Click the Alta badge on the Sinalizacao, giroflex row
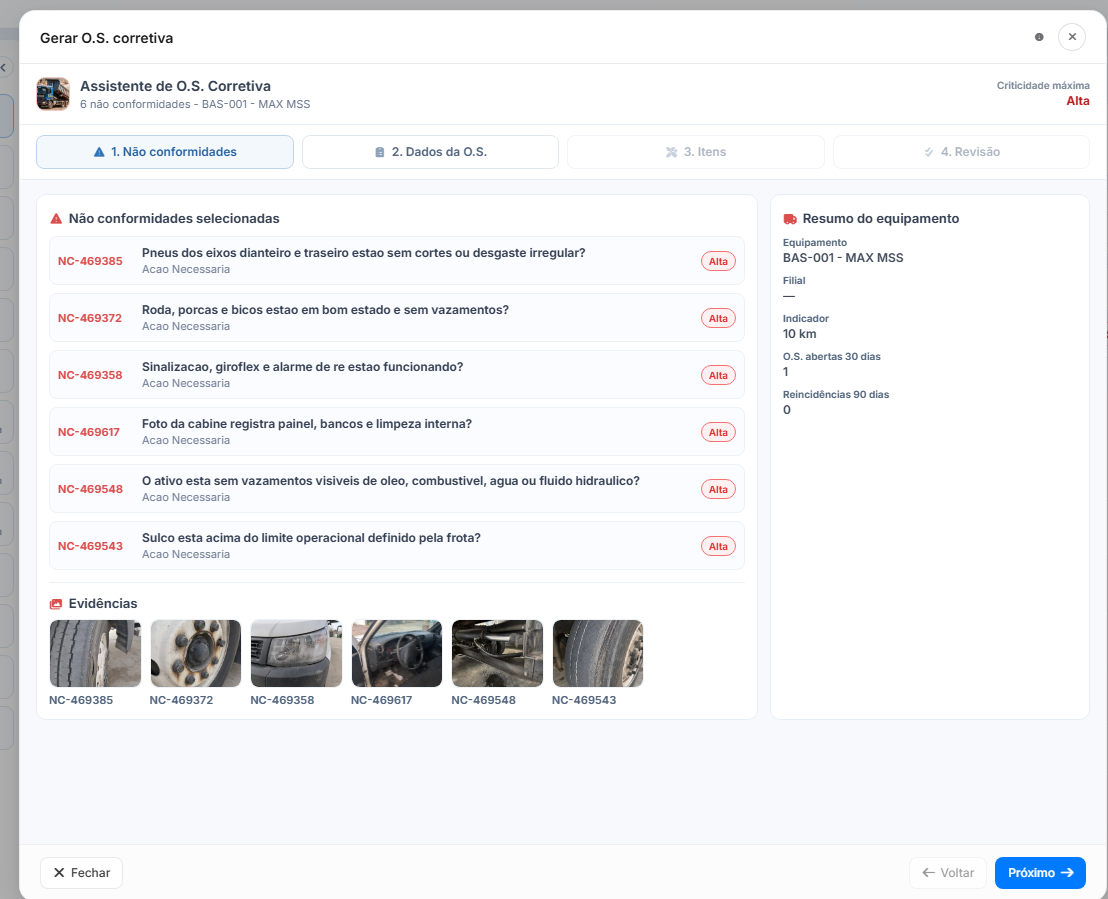This screenshot has width=1108, height=899. pos(718,375)
